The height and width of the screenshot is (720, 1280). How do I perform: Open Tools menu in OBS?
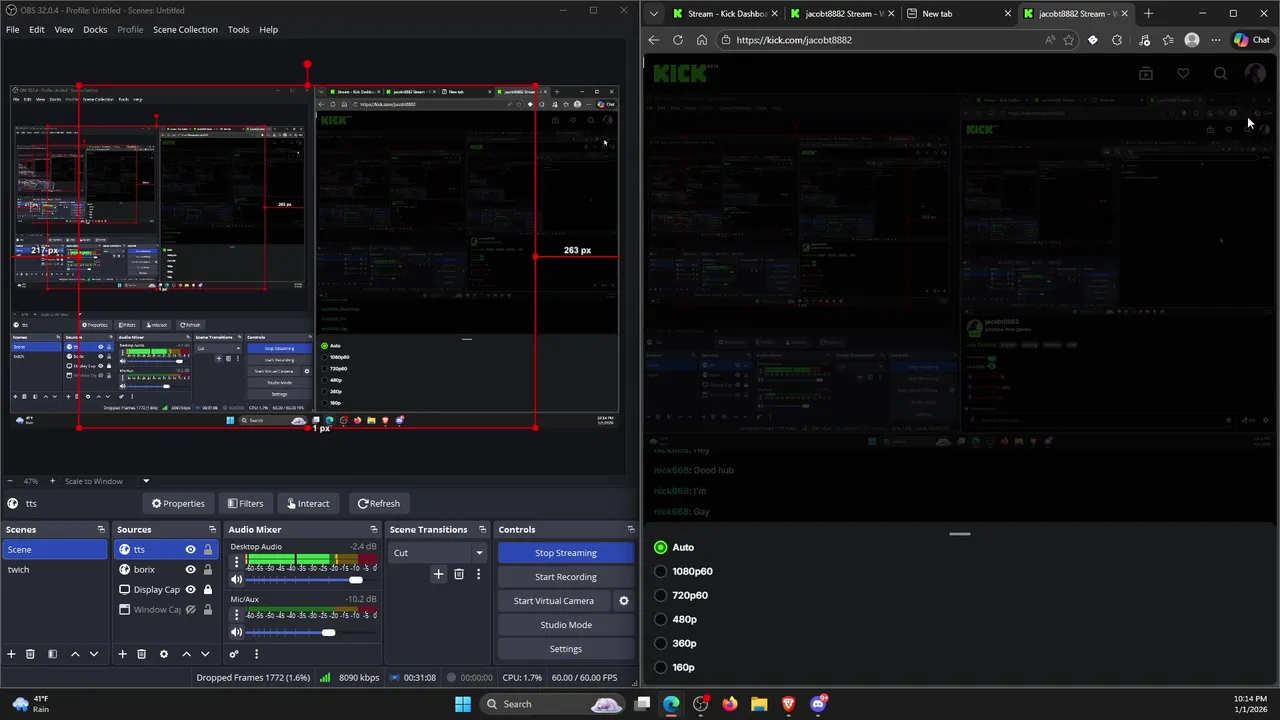click(238, 29)
